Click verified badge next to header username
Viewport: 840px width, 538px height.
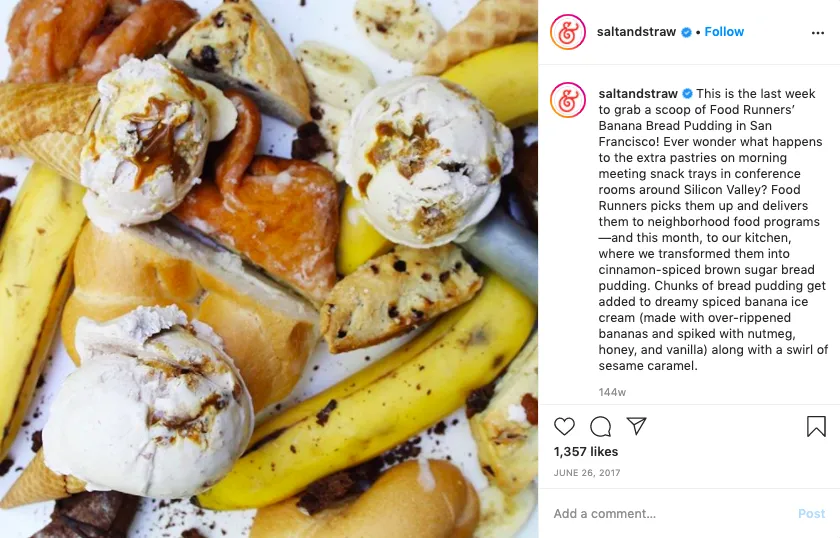pyautogui.click(x=686, y=32)
